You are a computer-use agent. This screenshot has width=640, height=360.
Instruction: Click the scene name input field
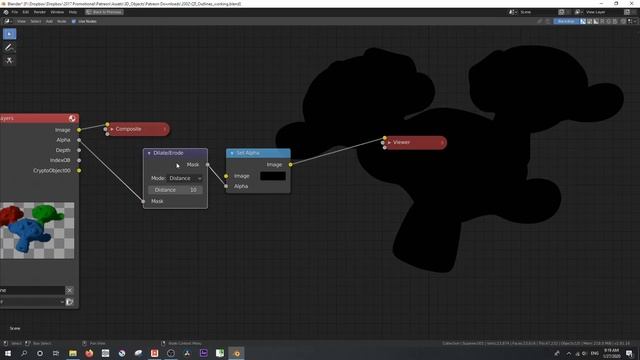pos(32,290)
